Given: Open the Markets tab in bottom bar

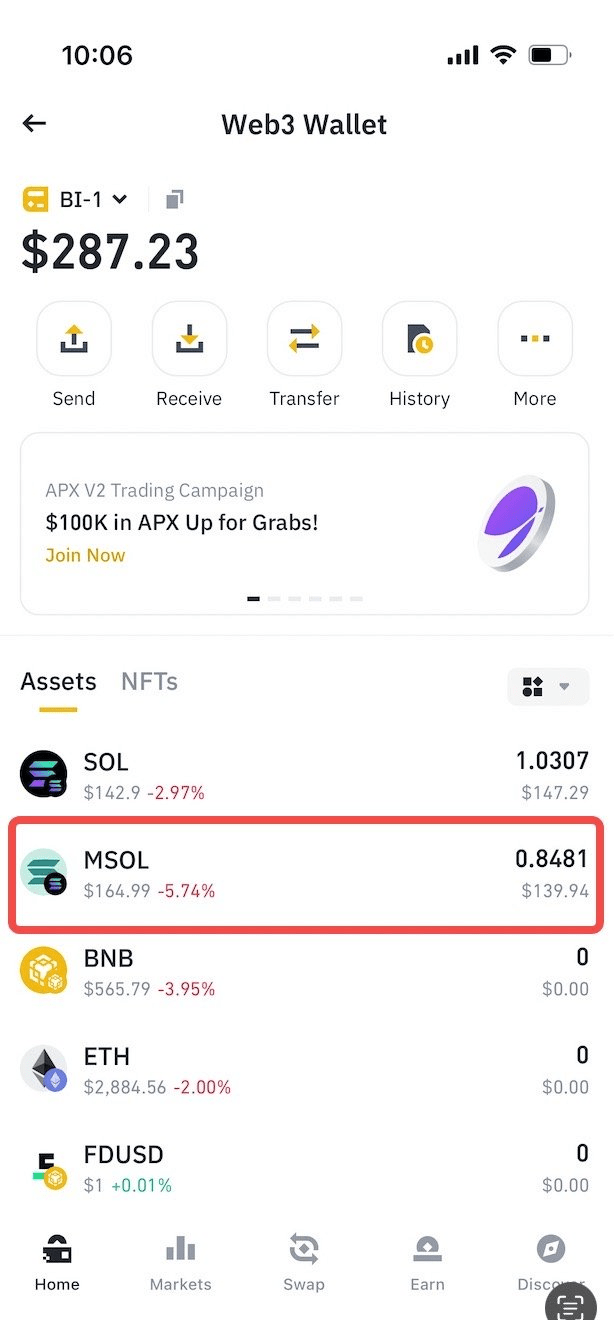Looking at the screenshot, I should (180, 1263).
